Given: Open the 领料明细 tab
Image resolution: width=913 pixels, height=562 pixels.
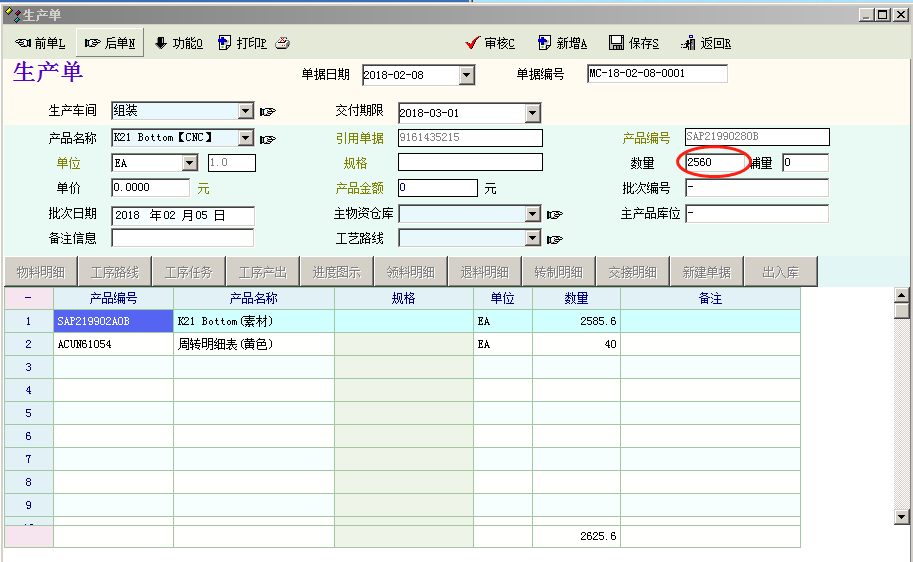Looking at the screenshot, I should click(x=410, y=272).
